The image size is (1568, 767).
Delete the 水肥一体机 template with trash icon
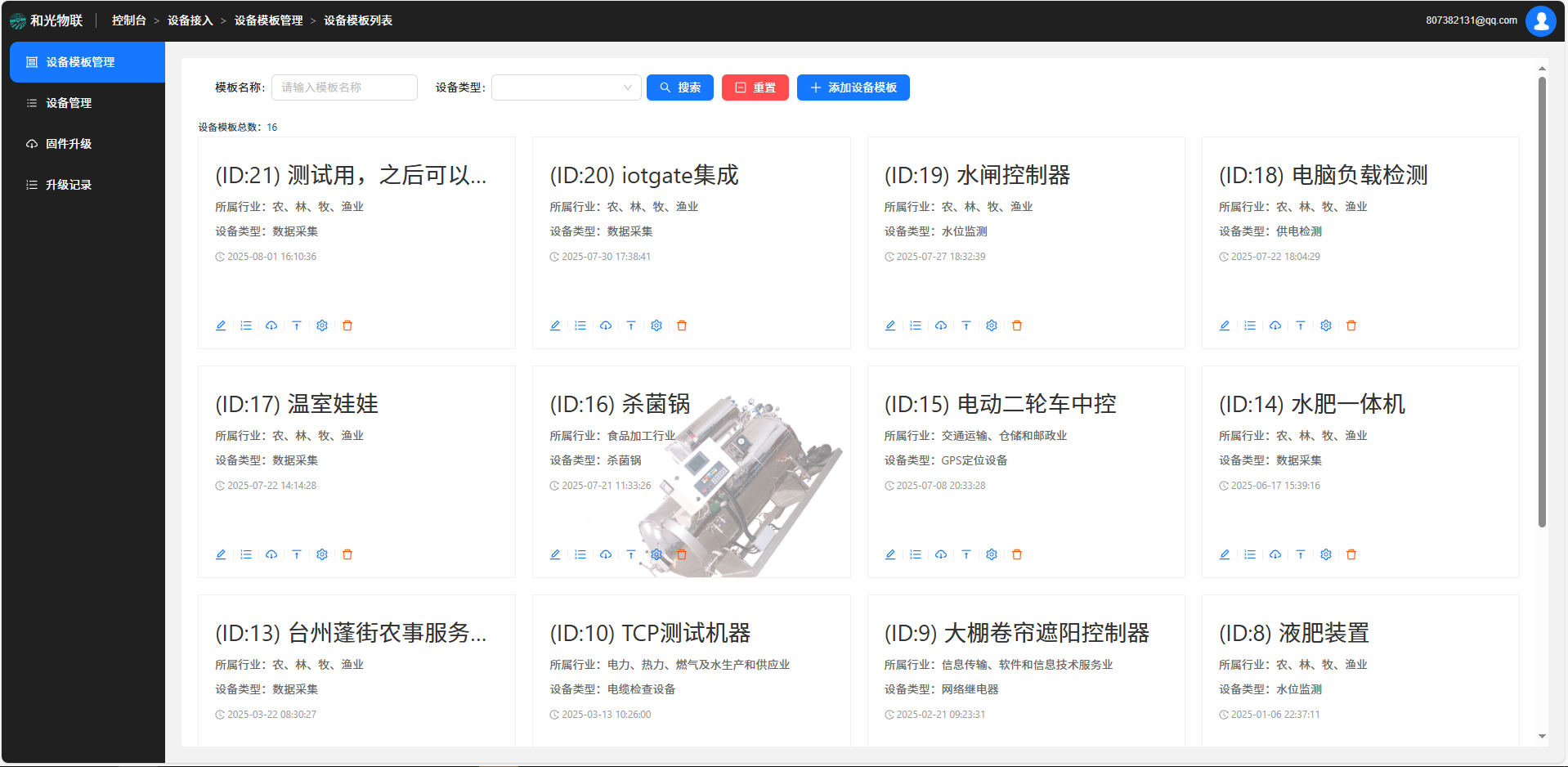coord(1351,554)
